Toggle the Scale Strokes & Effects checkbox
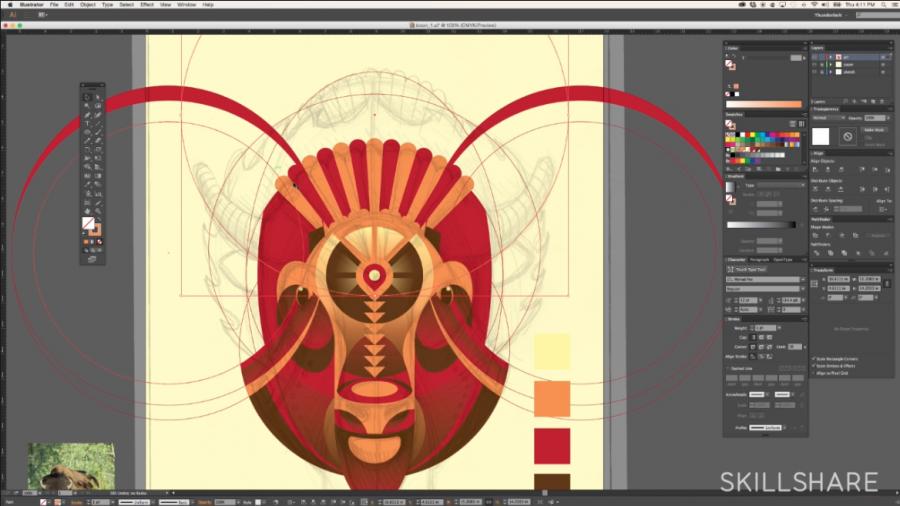 click(x=814, y=366)
